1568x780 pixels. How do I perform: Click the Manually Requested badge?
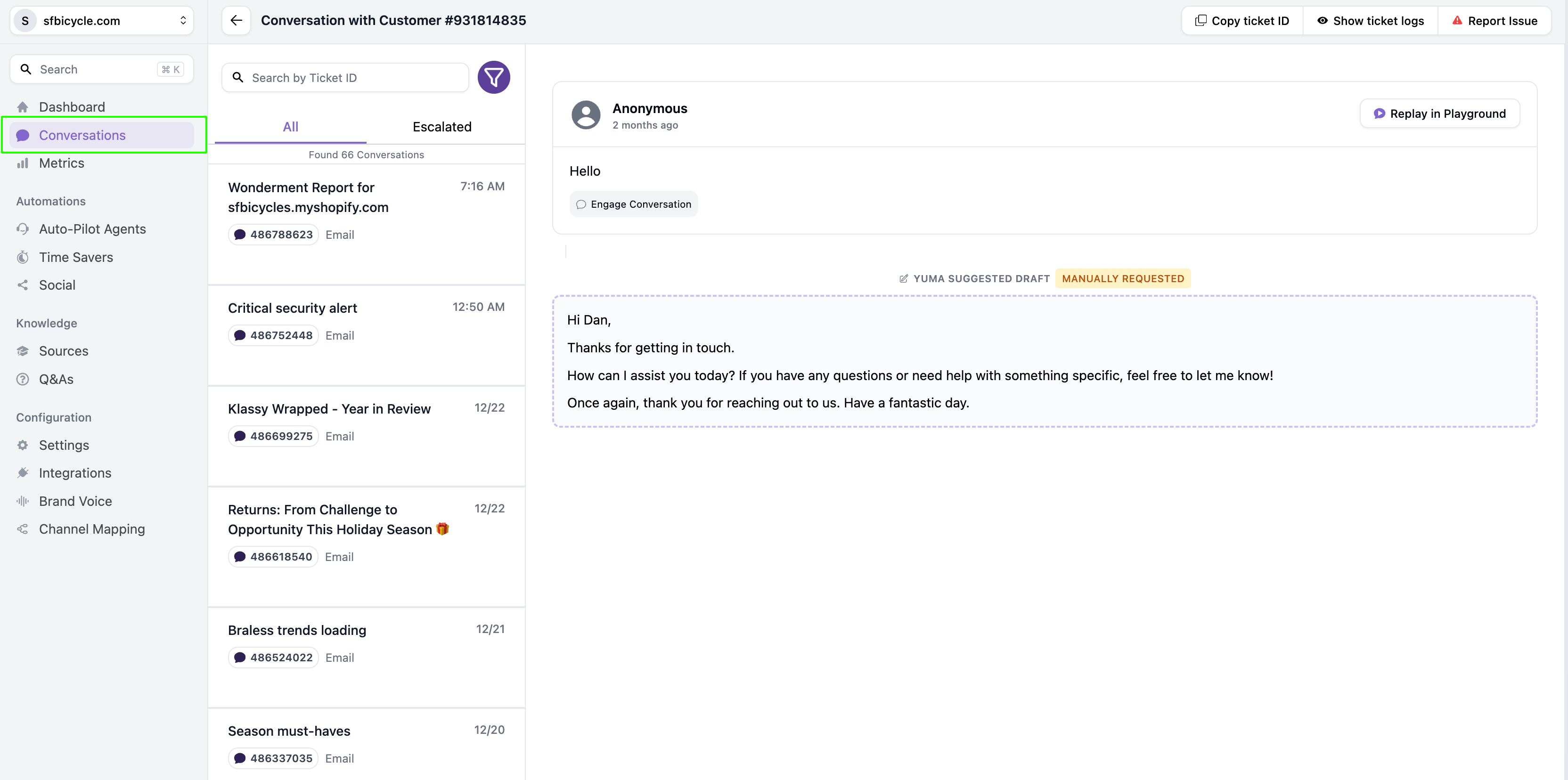pyautogui.click(x=1123, y=279)
